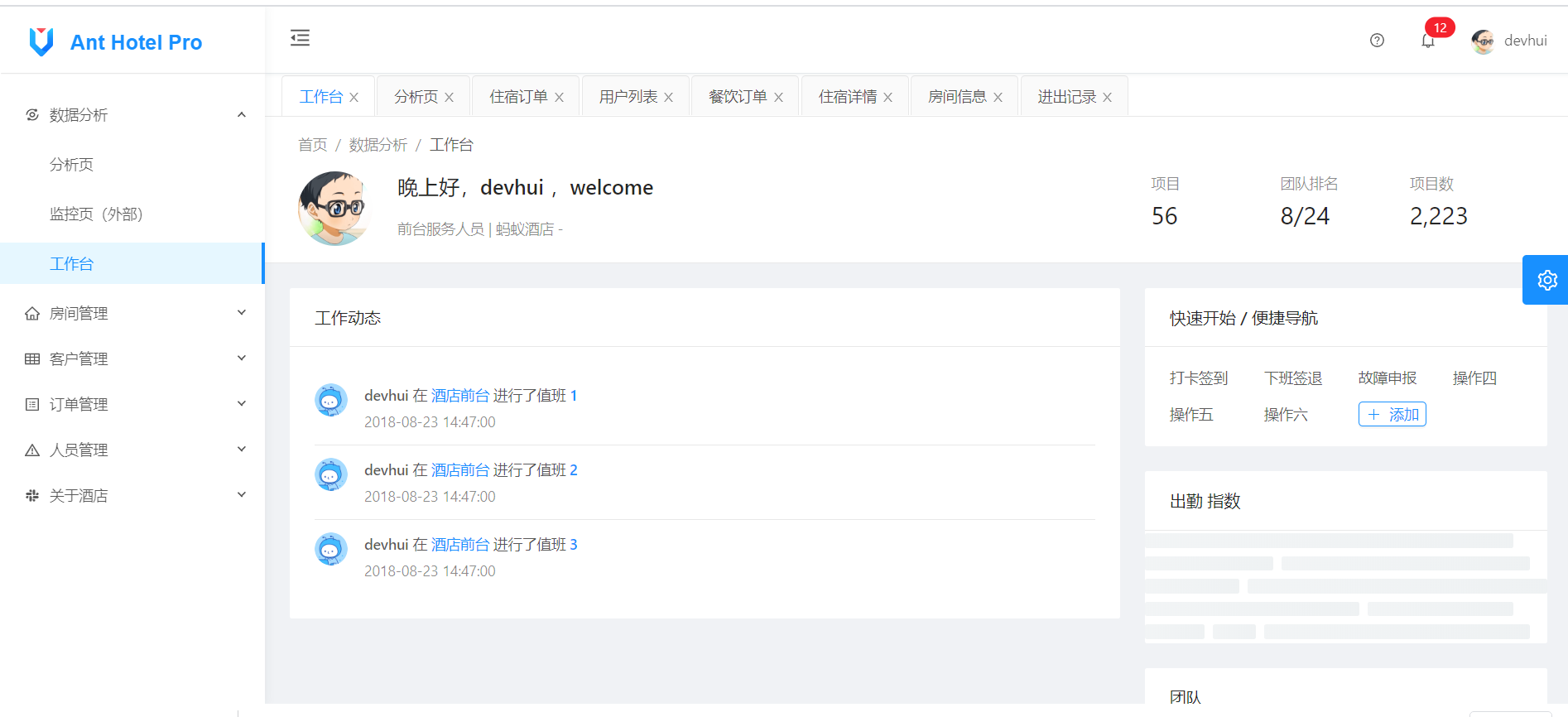Screen dimensions: 1568x717
Task: Switch to the 餐饮订单 tab
Action: pos(738,97)
